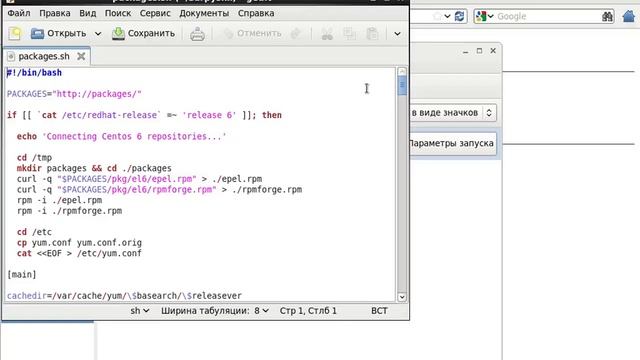The width and height of the screenshot is (640, 360).
Task: Expand the recent files arrow beside Открыть
Action: click(98, 33)
